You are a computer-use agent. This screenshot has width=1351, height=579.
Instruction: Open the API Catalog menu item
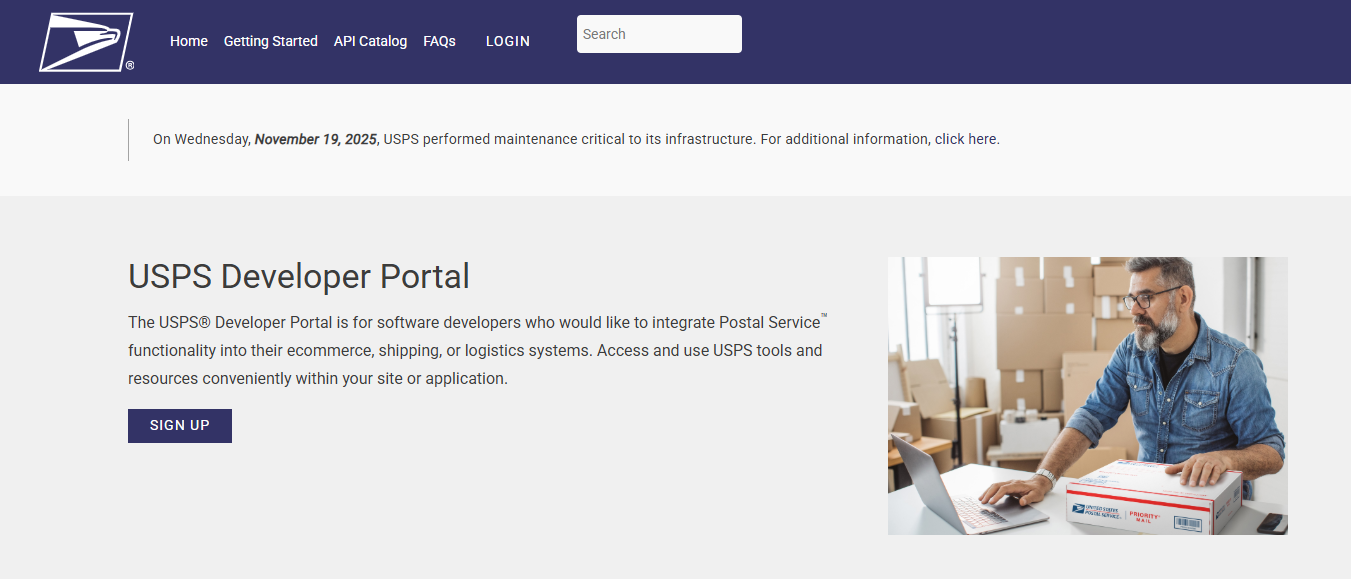point(370,41)
